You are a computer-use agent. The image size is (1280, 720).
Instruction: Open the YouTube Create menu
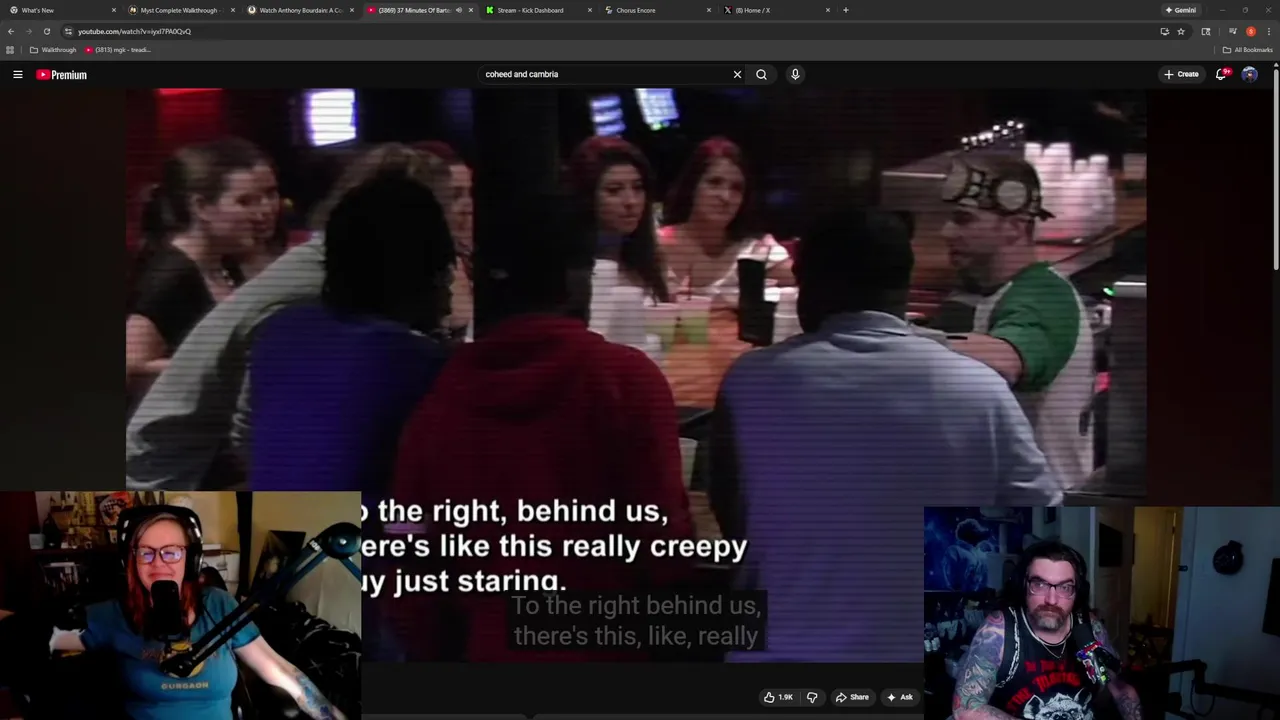pos(1181,74)
